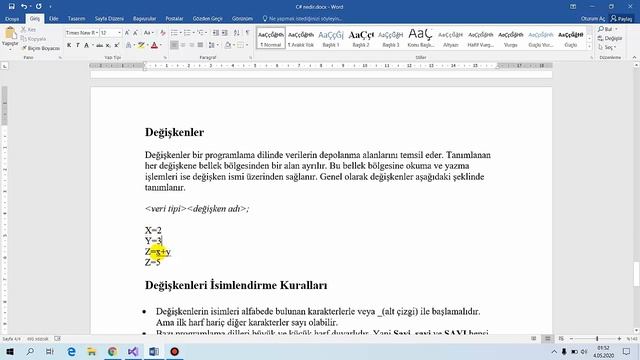The width and height of the screenshot is (640, 360).
Task: Click the Paylaş share button
Action: pos(621,19)
